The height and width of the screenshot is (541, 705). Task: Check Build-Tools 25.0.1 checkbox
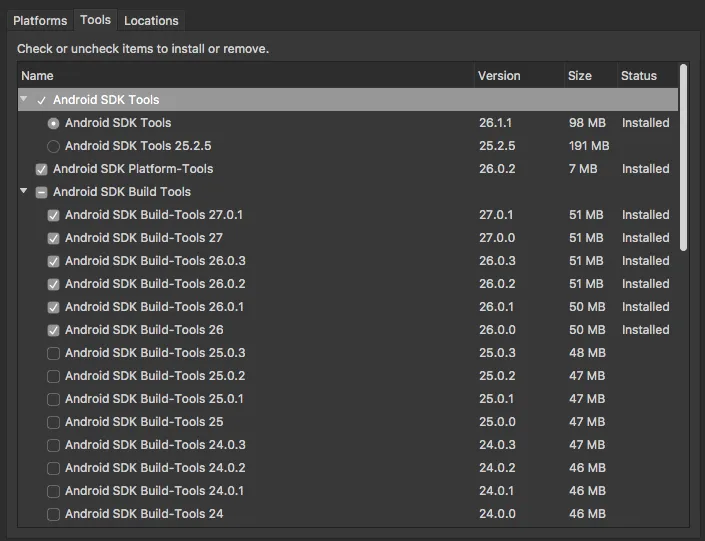click(54, 399)
